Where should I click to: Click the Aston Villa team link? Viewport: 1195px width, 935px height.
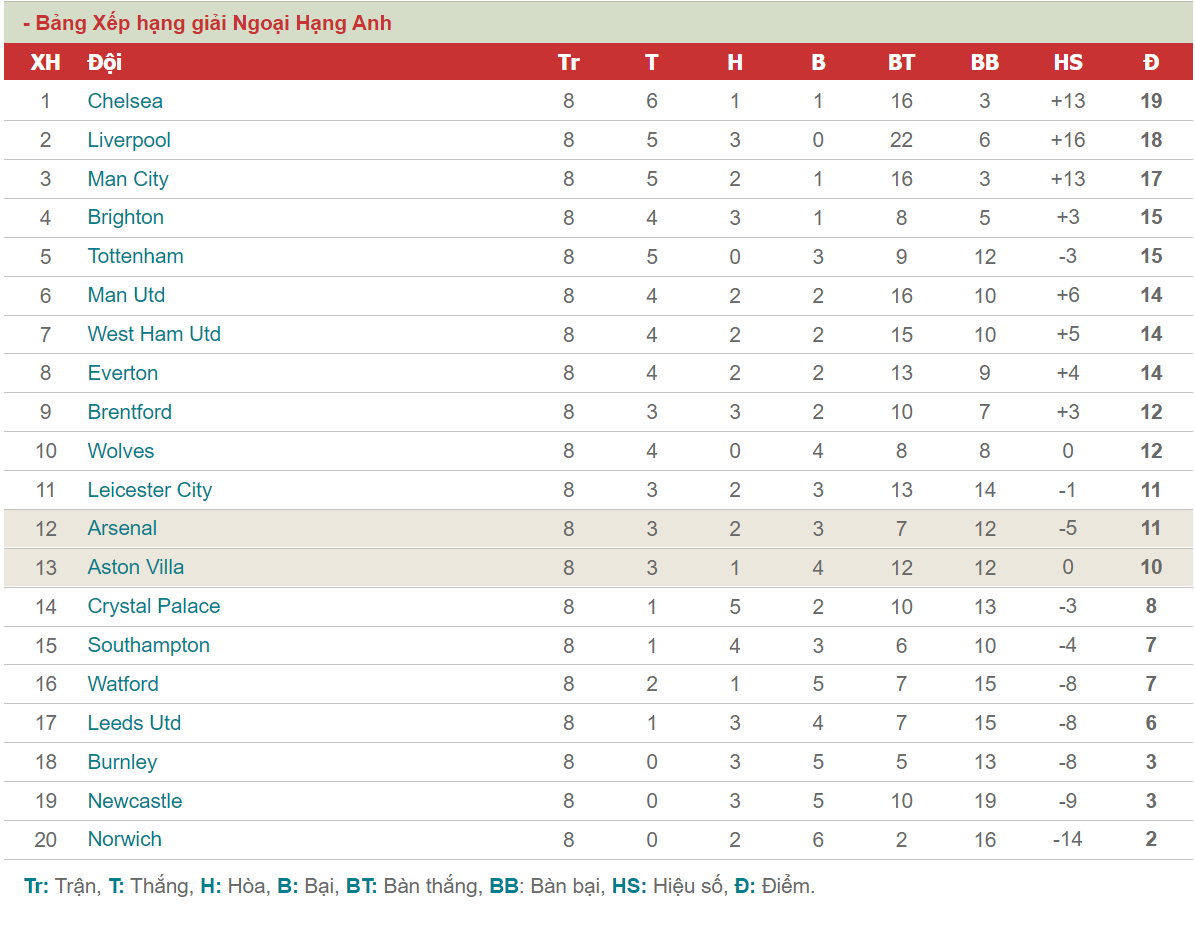tap(136, 567)
